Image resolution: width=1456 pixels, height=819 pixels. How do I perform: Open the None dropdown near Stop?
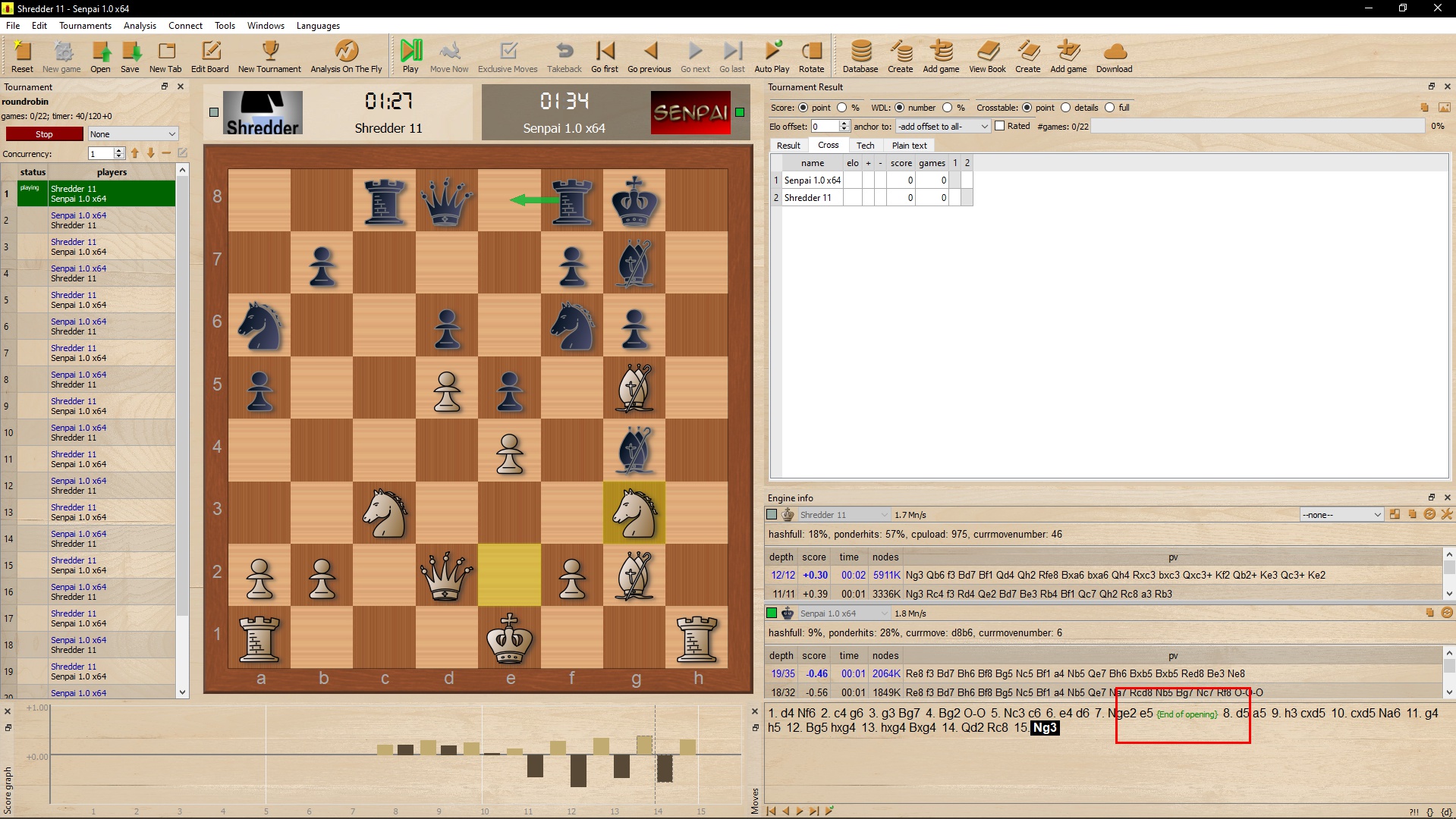tap(133, 134)
